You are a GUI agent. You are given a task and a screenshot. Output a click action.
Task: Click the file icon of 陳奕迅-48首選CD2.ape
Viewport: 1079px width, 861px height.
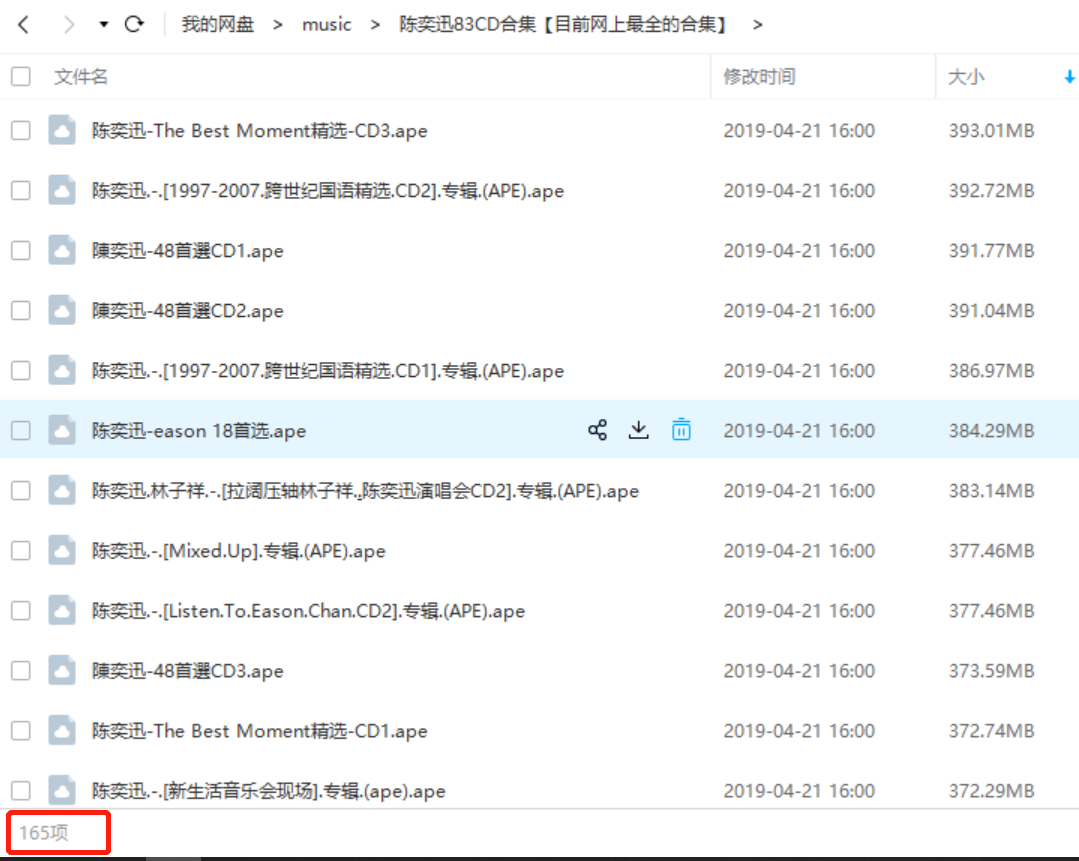point(62,310)
